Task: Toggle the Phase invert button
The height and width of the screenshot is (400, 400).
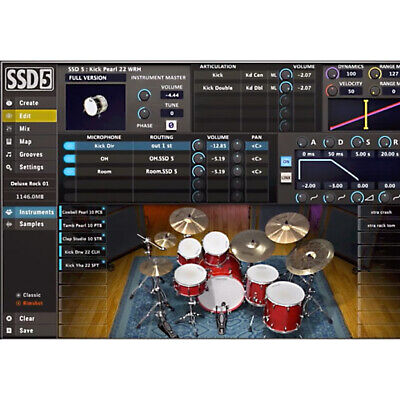Action: [x=171, y=125]
